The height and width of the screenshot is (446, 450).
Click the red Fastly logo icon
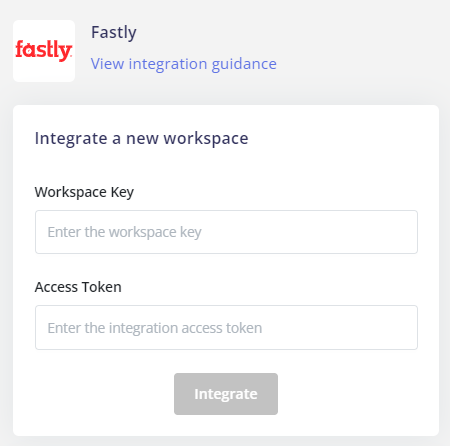44,51
